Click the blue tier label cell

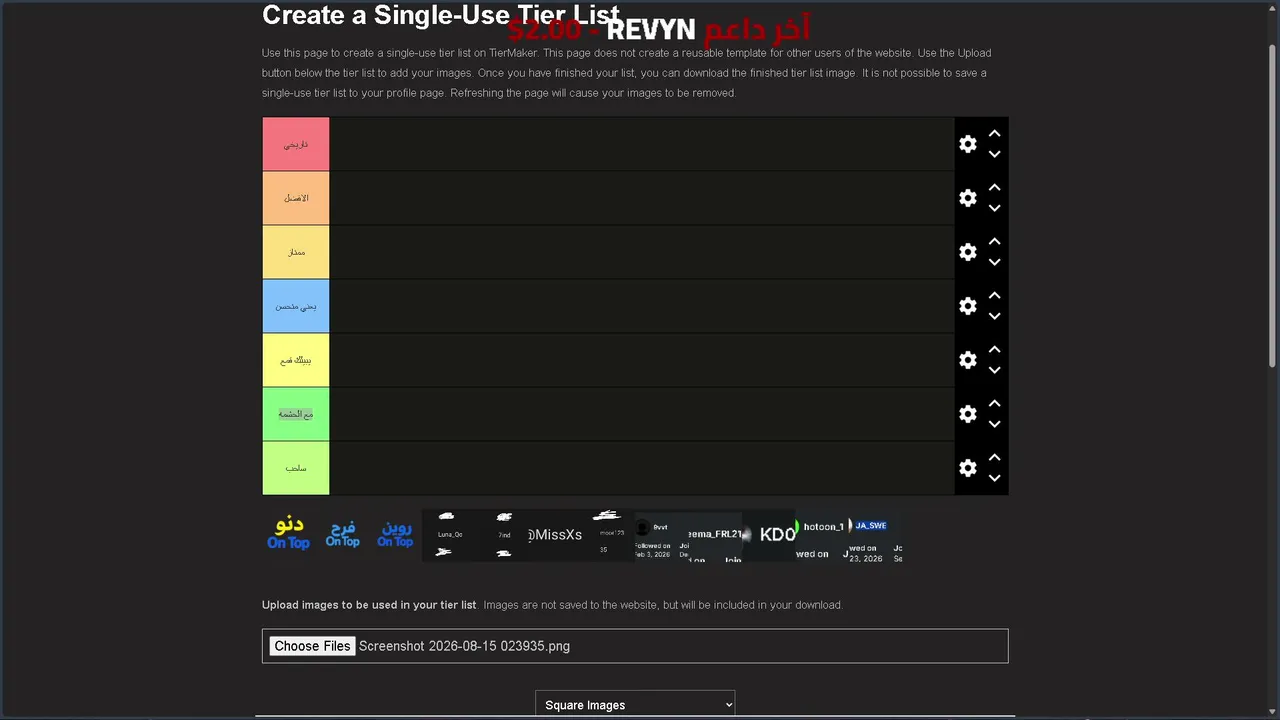pyautogui.click(x=296, y=306)
